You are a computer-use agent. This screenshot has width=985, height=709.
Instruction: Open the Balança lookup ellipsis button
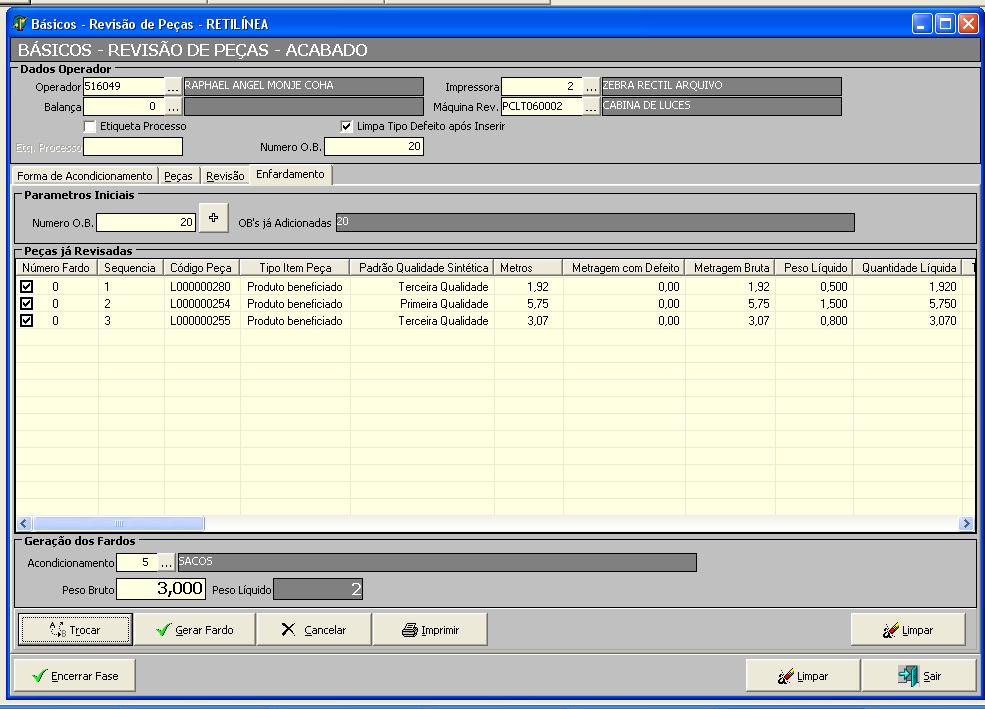tap(173, 106)
